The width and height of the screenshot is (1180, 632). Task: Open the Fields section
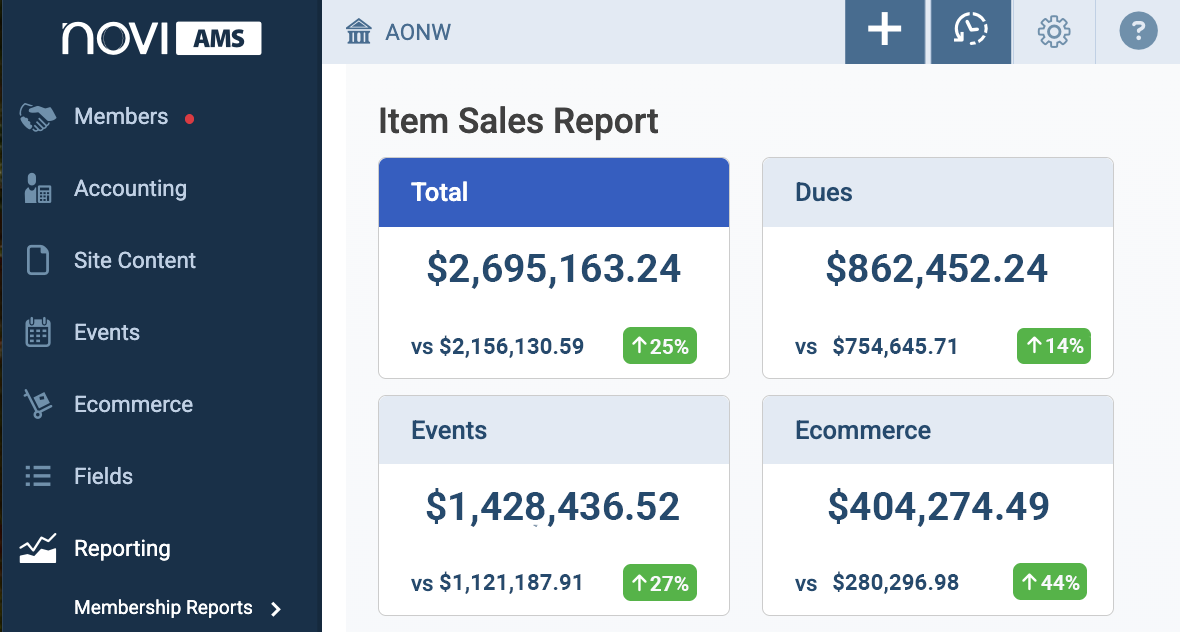pyautogui.click(x=103, y=476)
